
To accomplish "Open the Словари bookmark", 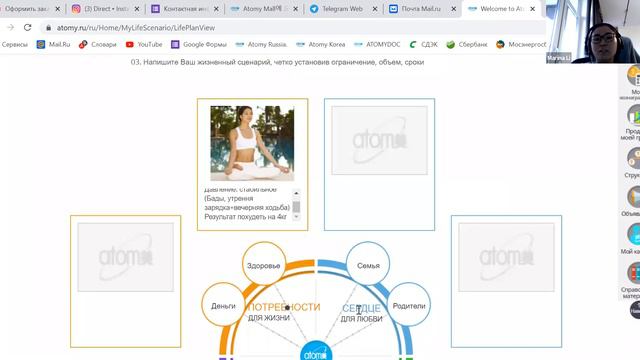I will pos(98,44).
